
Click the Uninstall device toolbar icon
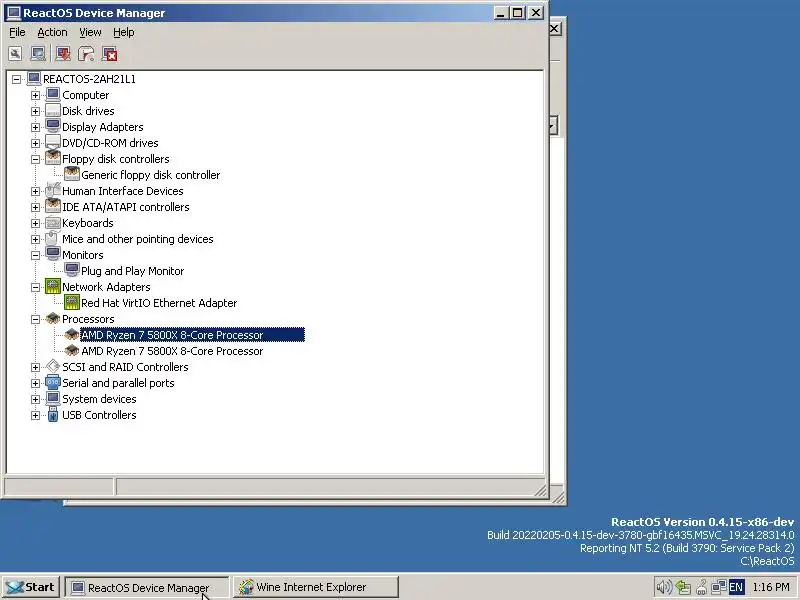(109, 54)
